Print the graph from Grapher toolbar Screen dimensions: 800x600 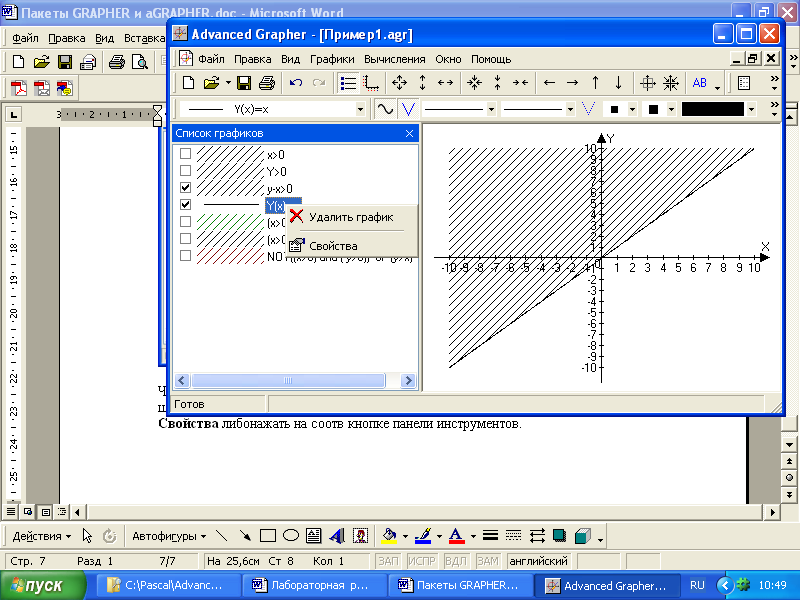[x=267, y=83]
